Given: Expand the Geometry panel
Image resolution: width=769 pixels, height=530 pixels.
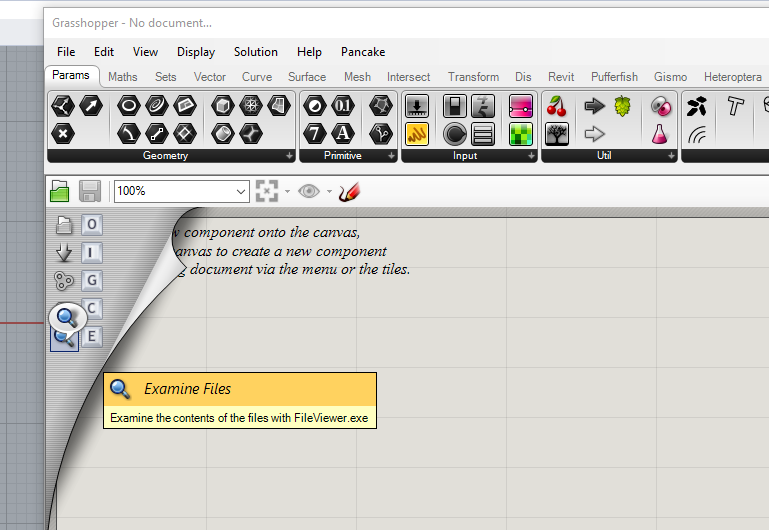Looking at the screenshot, I should pos(289,156).
